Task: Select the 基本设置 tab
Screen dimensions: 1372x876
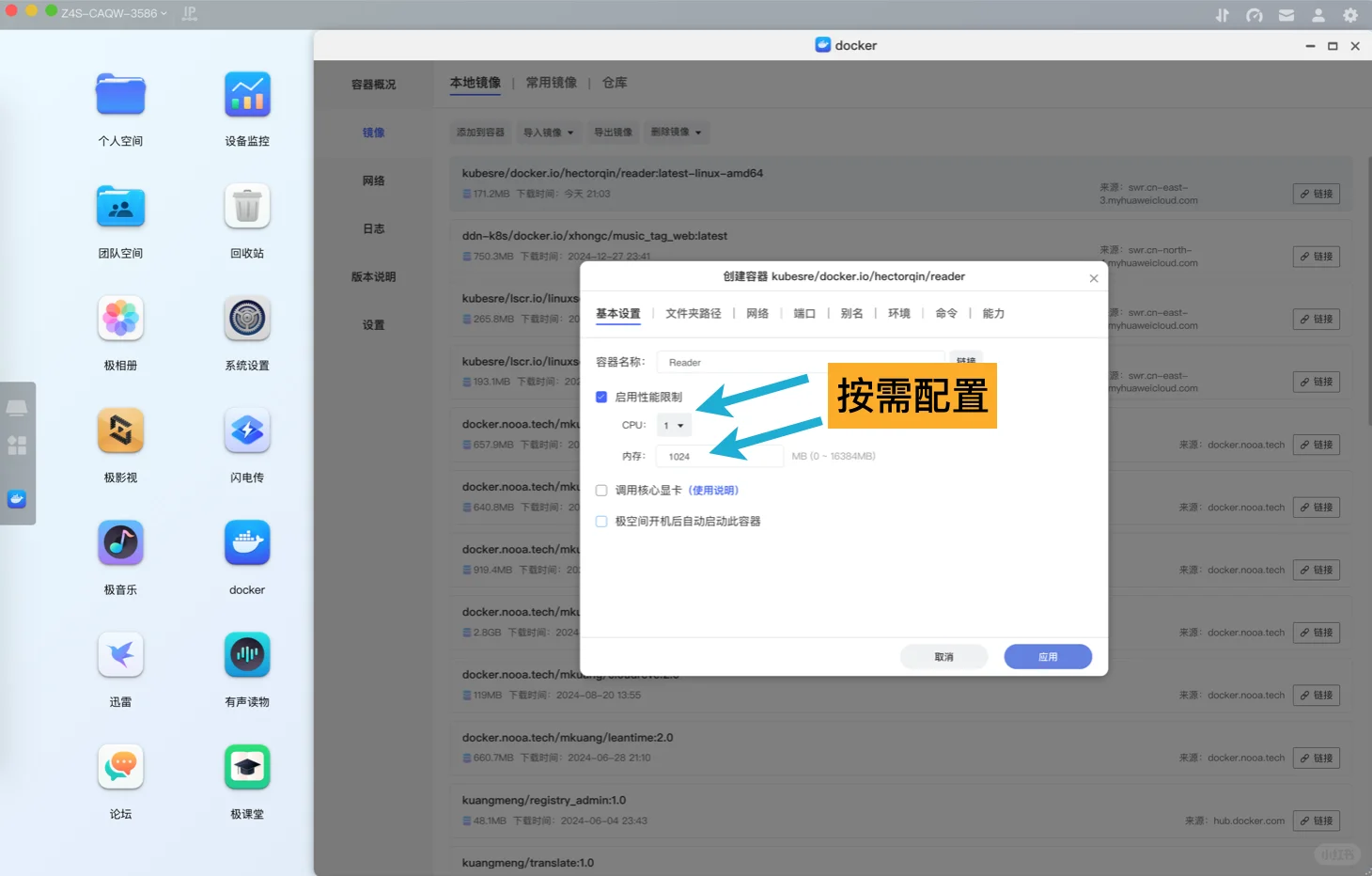Action: 618,314
